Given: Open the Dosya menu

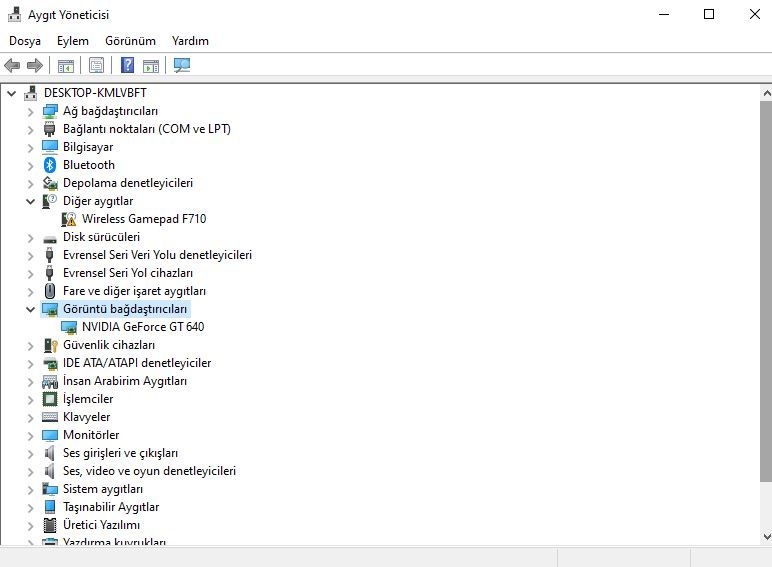Looking at the screenshot, I should coord(25,41).
